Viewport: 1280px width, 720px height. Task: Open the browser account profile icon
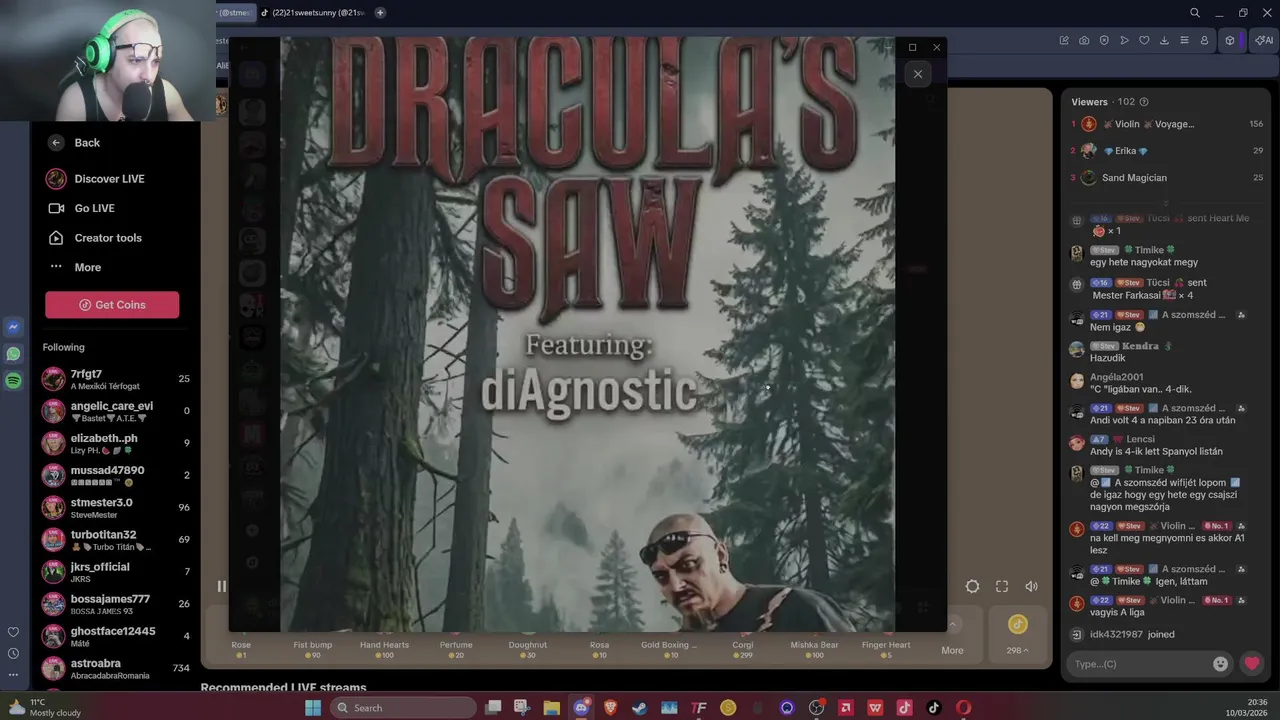click(x=1204, y=40)
